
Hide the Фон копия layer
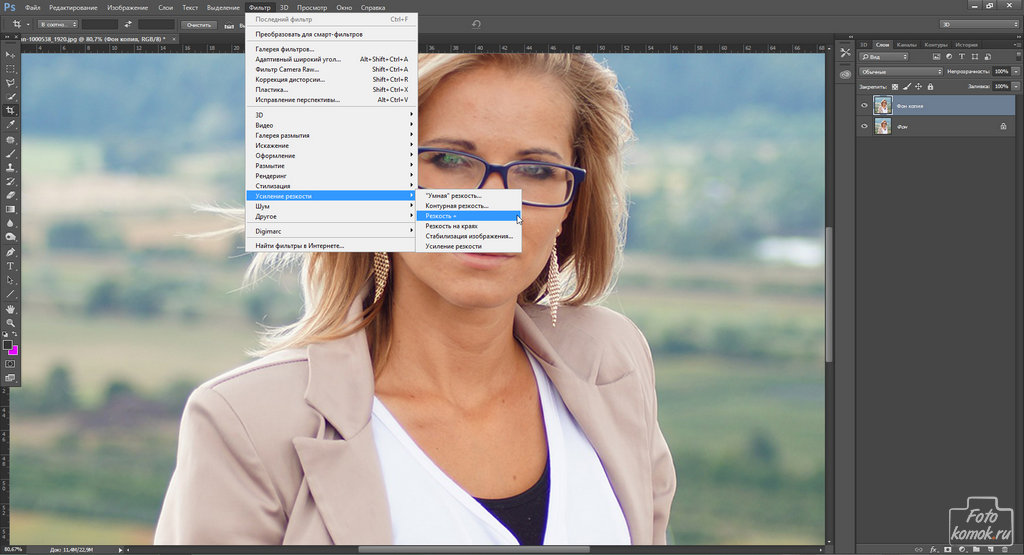(865, 105)
